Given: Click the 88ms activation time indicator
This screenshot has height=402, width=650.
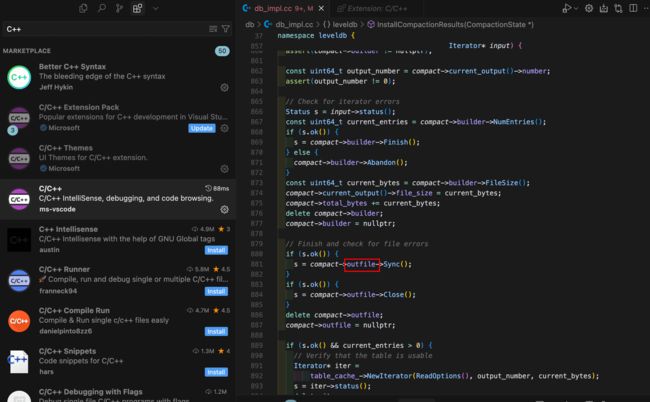Looking at the screenshot, I should tap(217, 188).
